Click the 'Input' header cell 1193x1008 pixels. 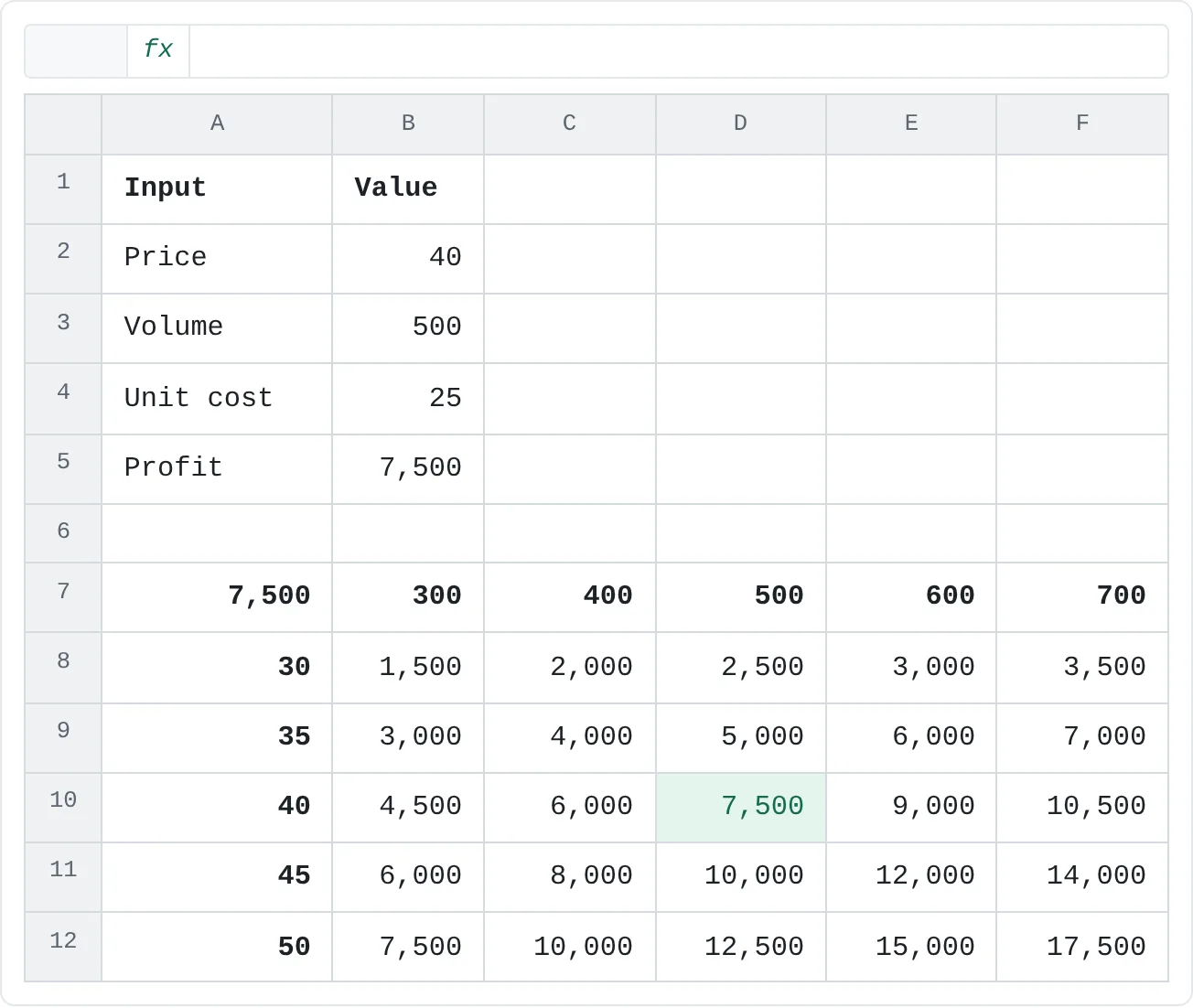(x=217, y=189)
